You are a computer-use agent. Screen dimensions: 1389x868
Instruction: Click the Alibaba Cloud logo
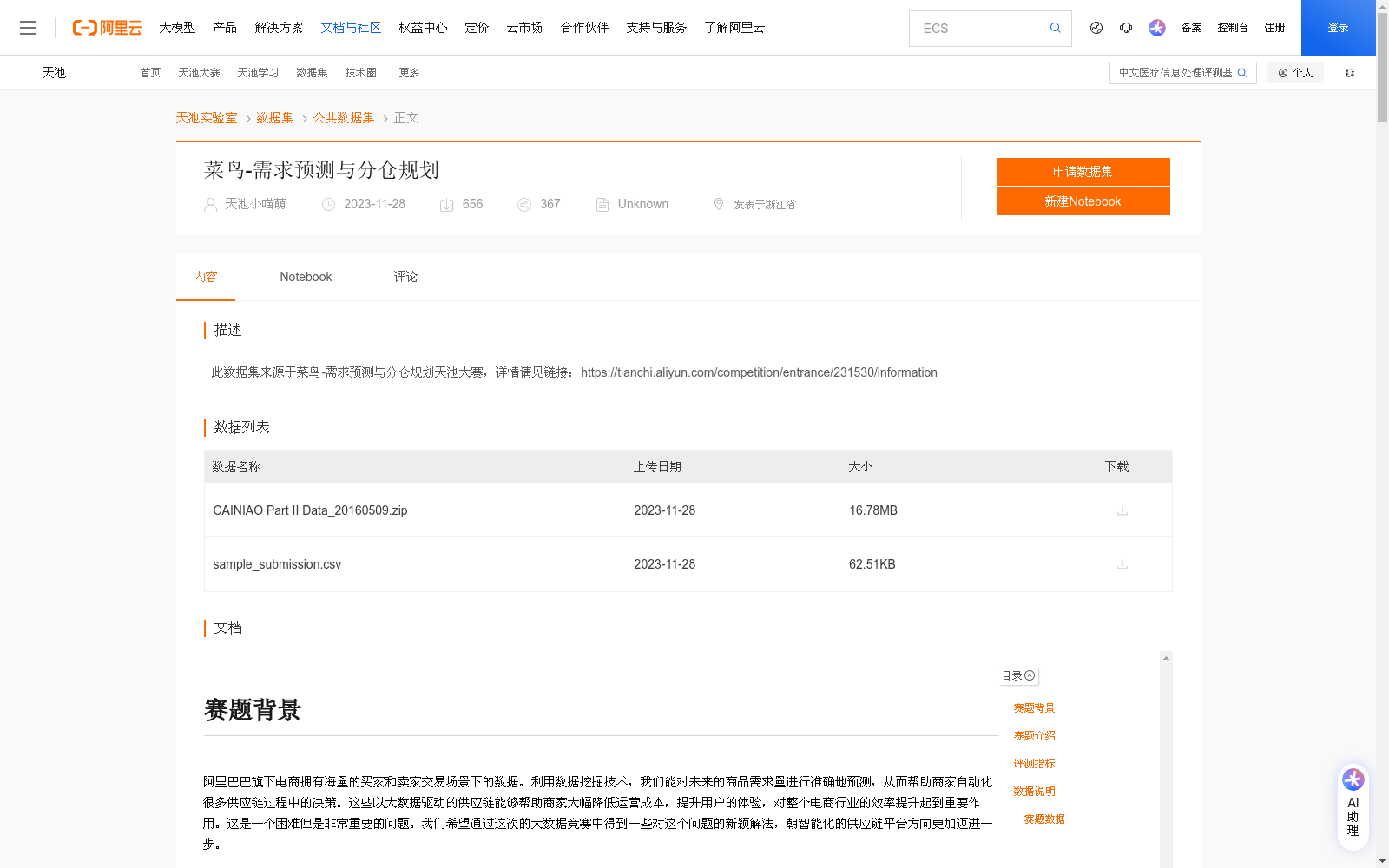tap(106, 27)
